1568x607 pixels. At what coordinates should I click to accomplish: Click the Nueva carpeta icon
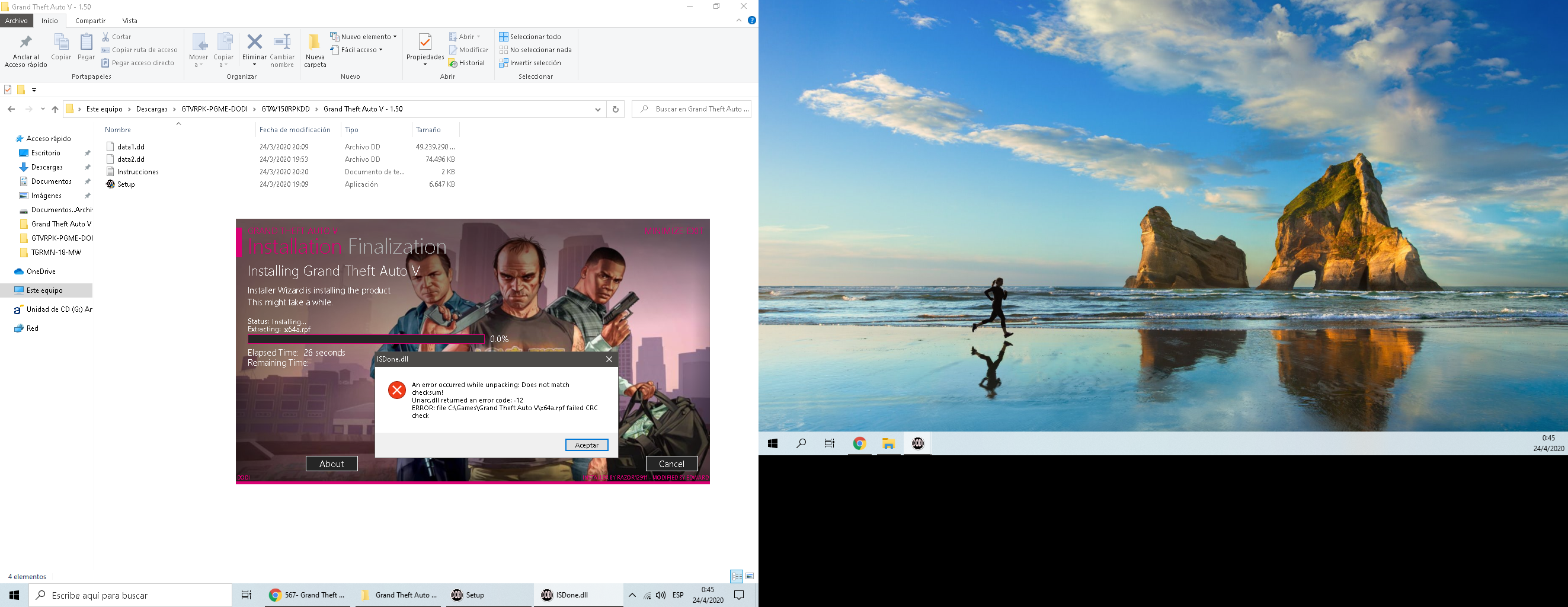coord(315,43)
